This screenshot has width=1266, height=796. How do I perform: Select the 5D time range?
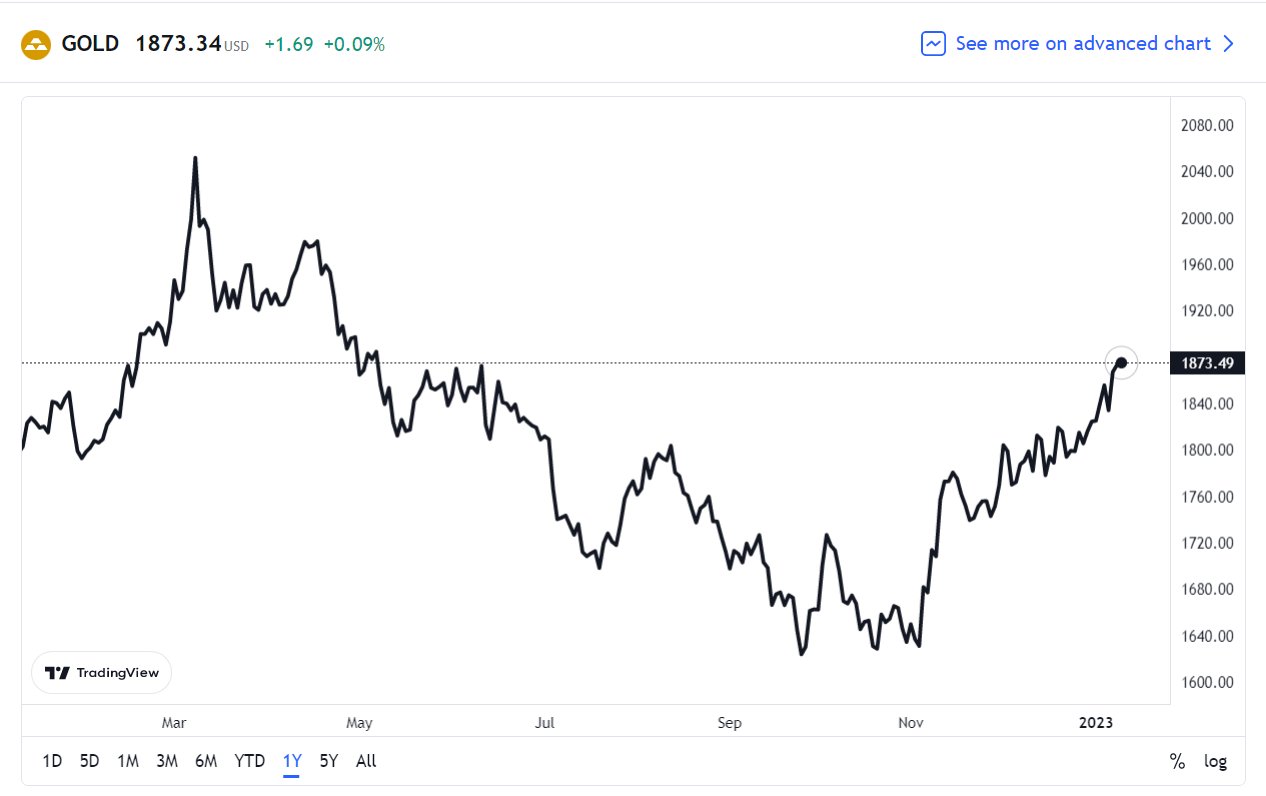point(89,761)
